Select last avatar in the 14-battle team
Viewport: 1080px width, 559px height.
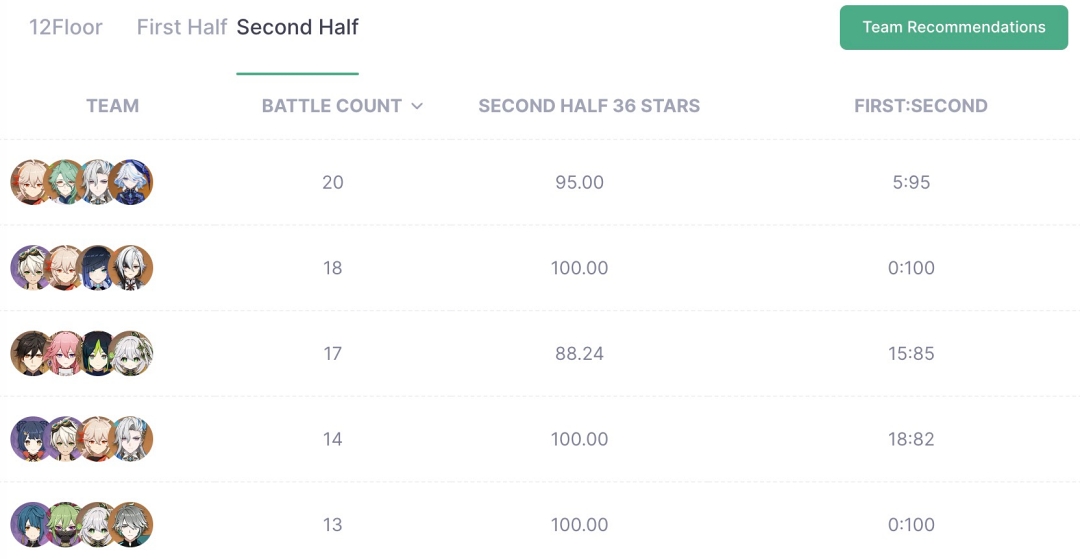[131, 439]
